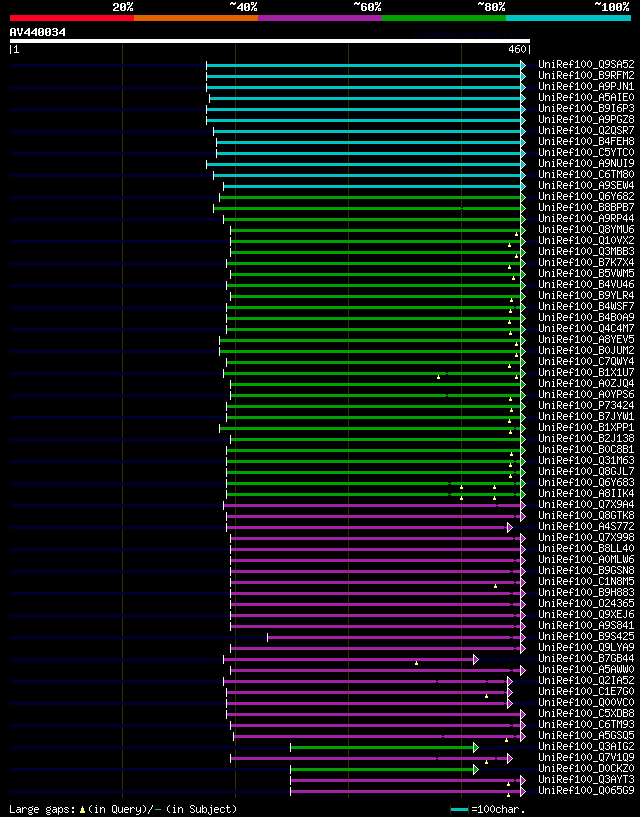Click the orange ~40% identity color segment
Viewport: 640px width, 817px height.
[196, 18]
